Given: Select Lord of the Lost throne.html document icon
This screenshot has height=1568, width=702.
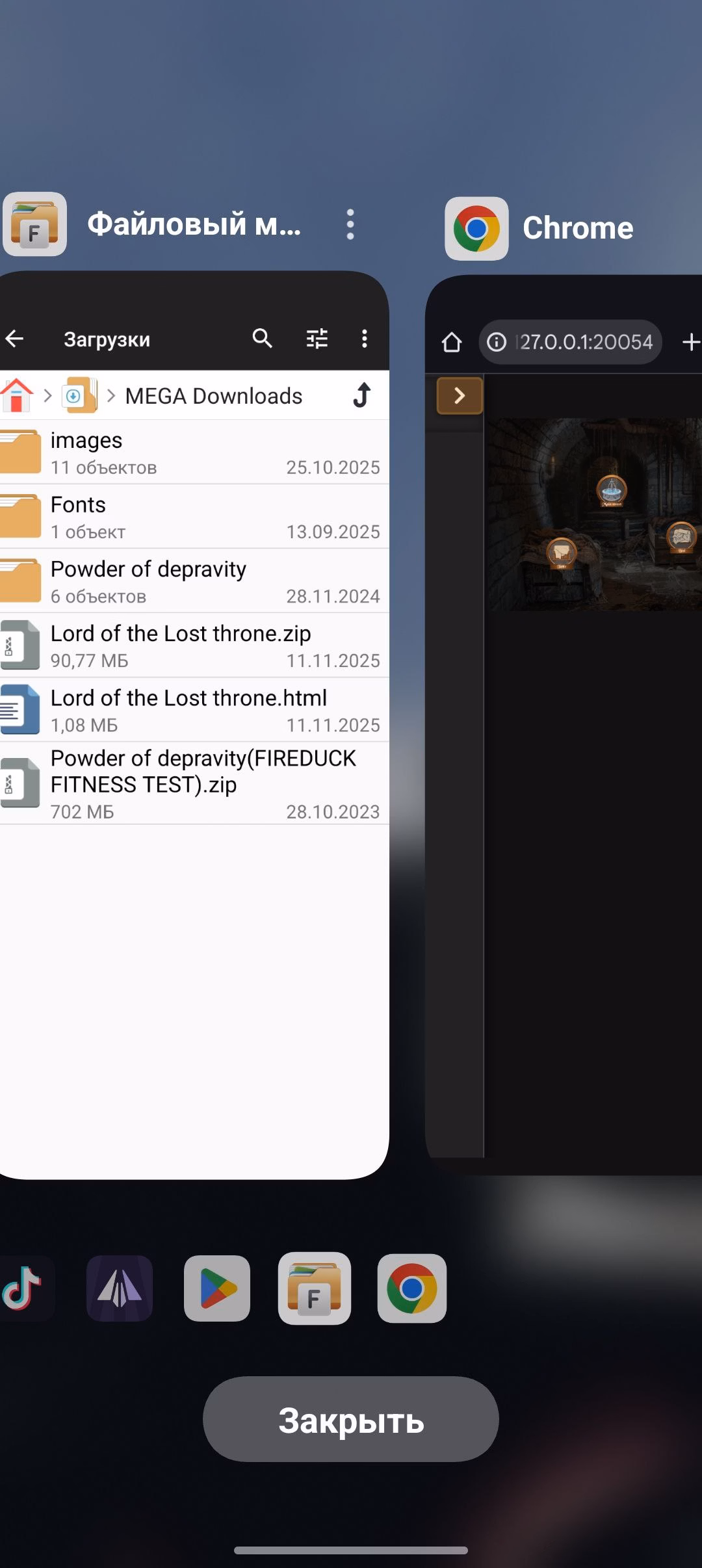Looking at the screenshot, I should tap(20, 709).
